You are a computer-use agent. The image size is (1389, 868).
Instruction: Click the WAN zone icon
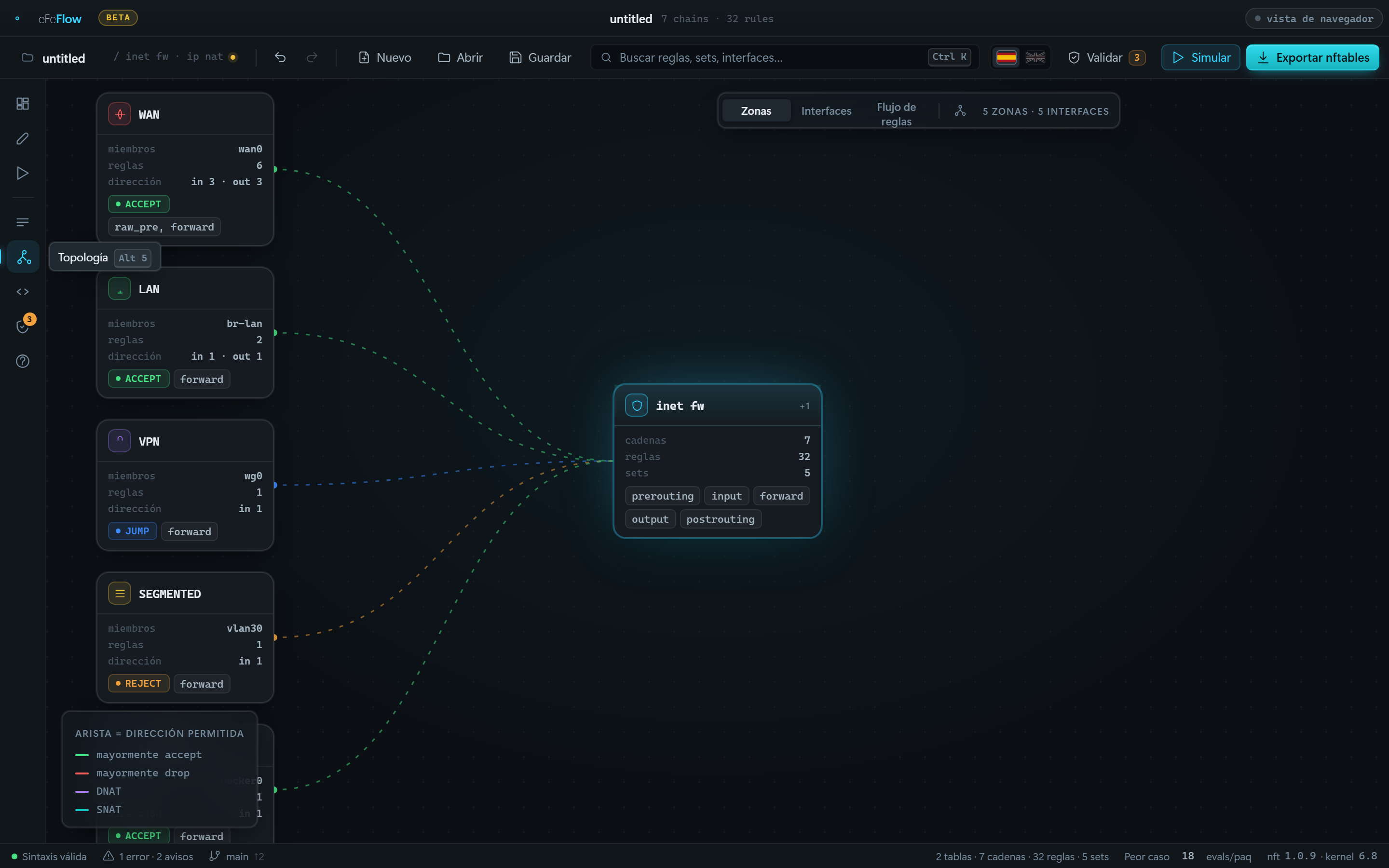[120, 114]
